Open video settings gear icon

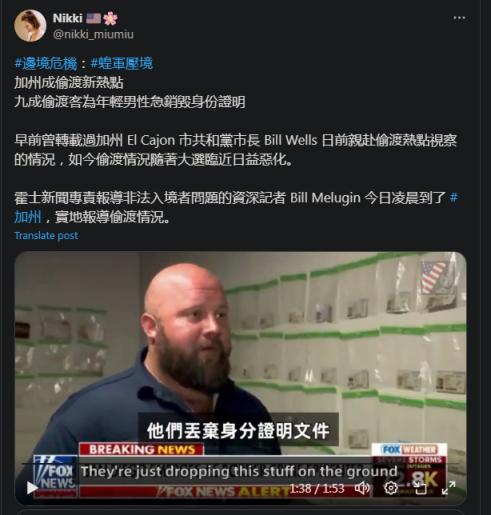391,488
